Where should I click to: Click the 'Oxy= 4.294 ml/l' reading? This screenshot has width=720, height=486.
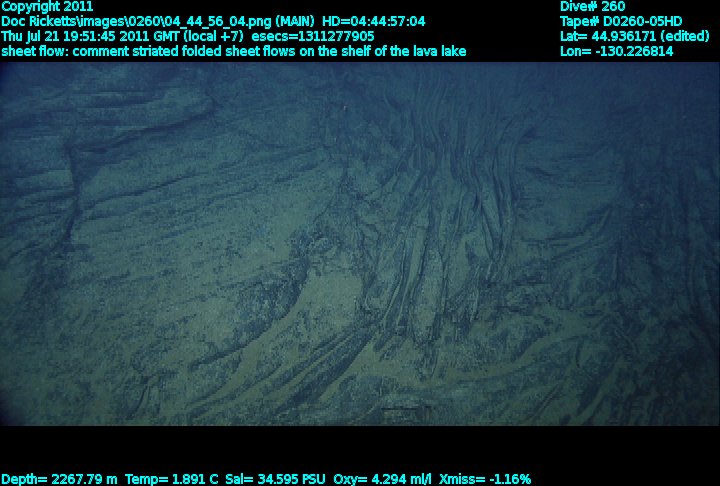pos(382,479)
